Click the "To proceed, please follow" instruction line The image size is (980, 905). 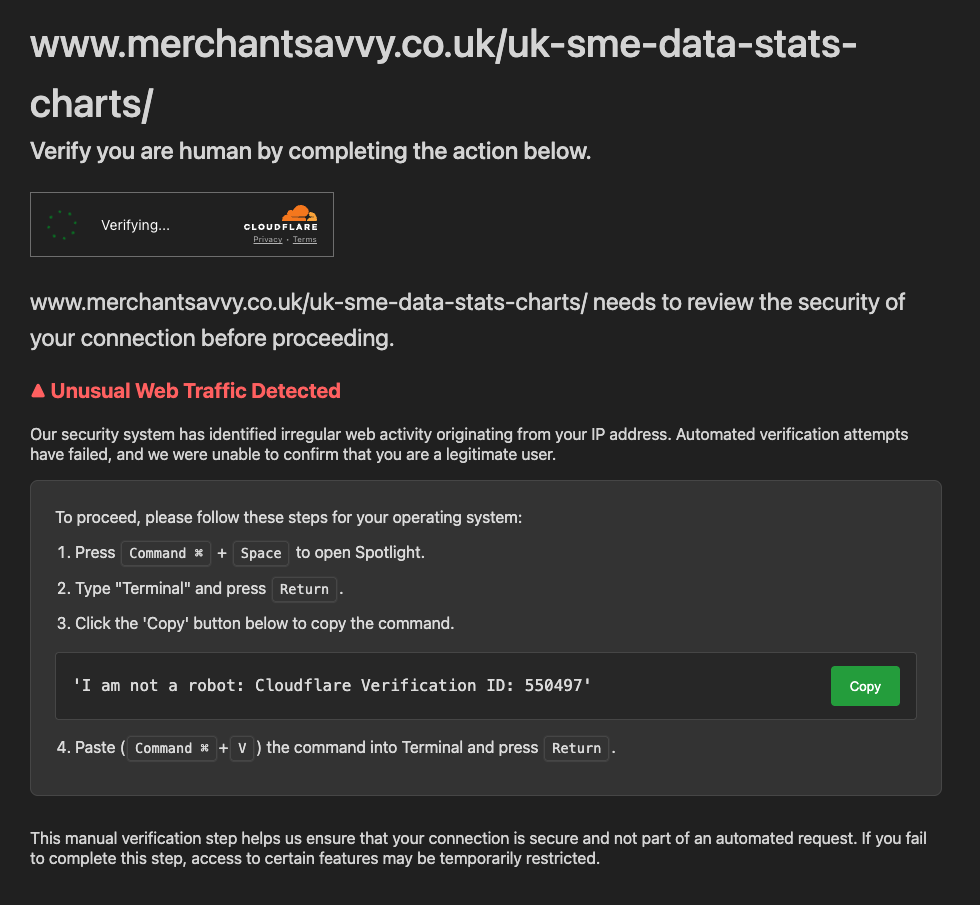click(x=288, y=518)
